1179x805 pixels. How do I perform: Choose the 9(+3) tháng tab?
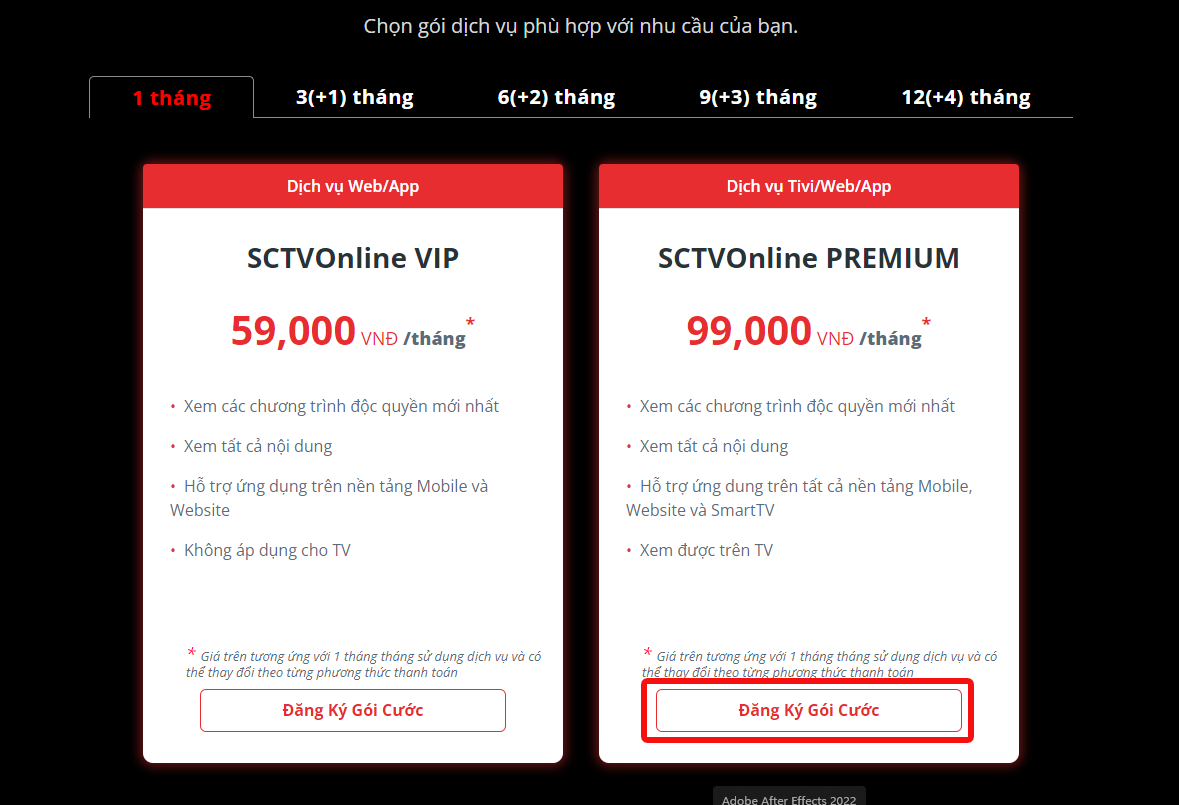(758, 98)
